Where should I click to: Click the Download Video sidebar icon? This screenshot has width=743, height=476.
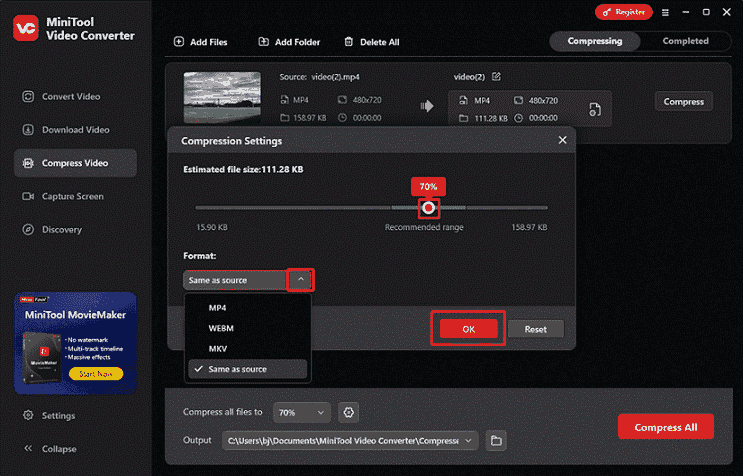pyautogui.click(x=28, y=130)
